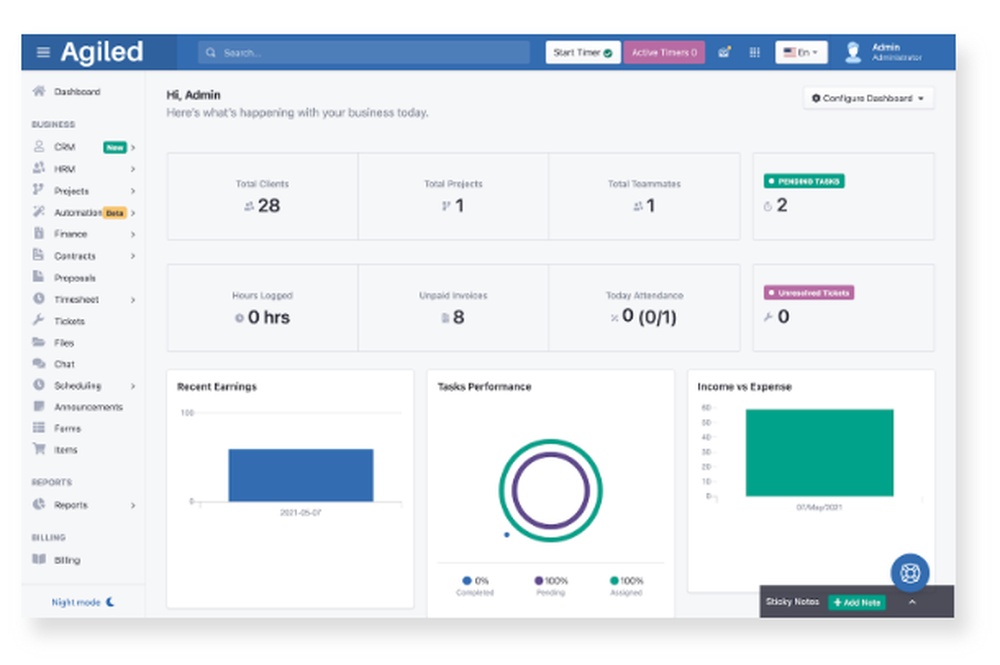Focus the Search input field
The height and width of the screenshot is (665, 1000).
click(x=364, y=53)
